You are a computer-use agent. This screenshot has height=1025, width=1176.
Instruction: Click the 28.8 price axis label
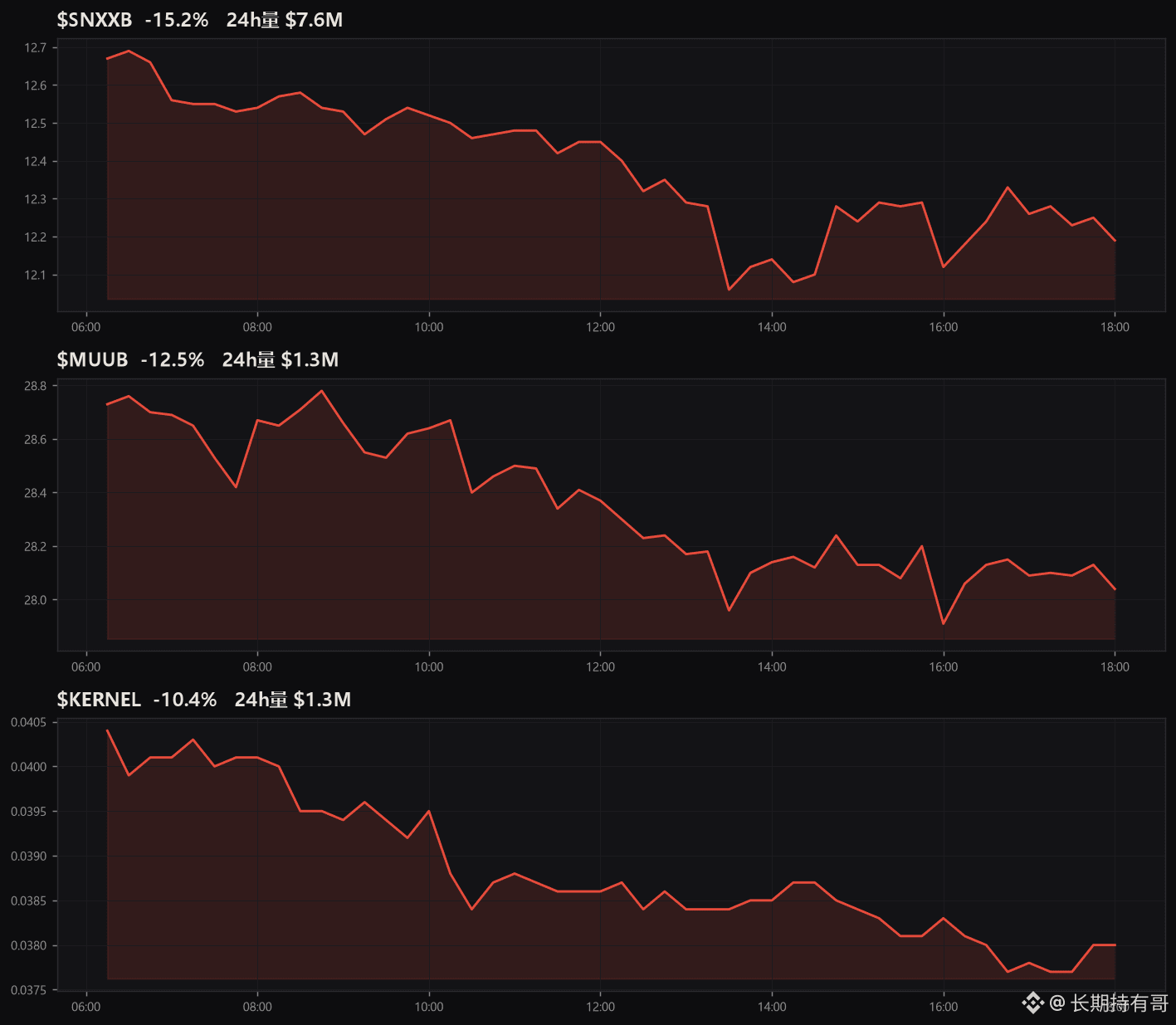(x=36, y=386)
